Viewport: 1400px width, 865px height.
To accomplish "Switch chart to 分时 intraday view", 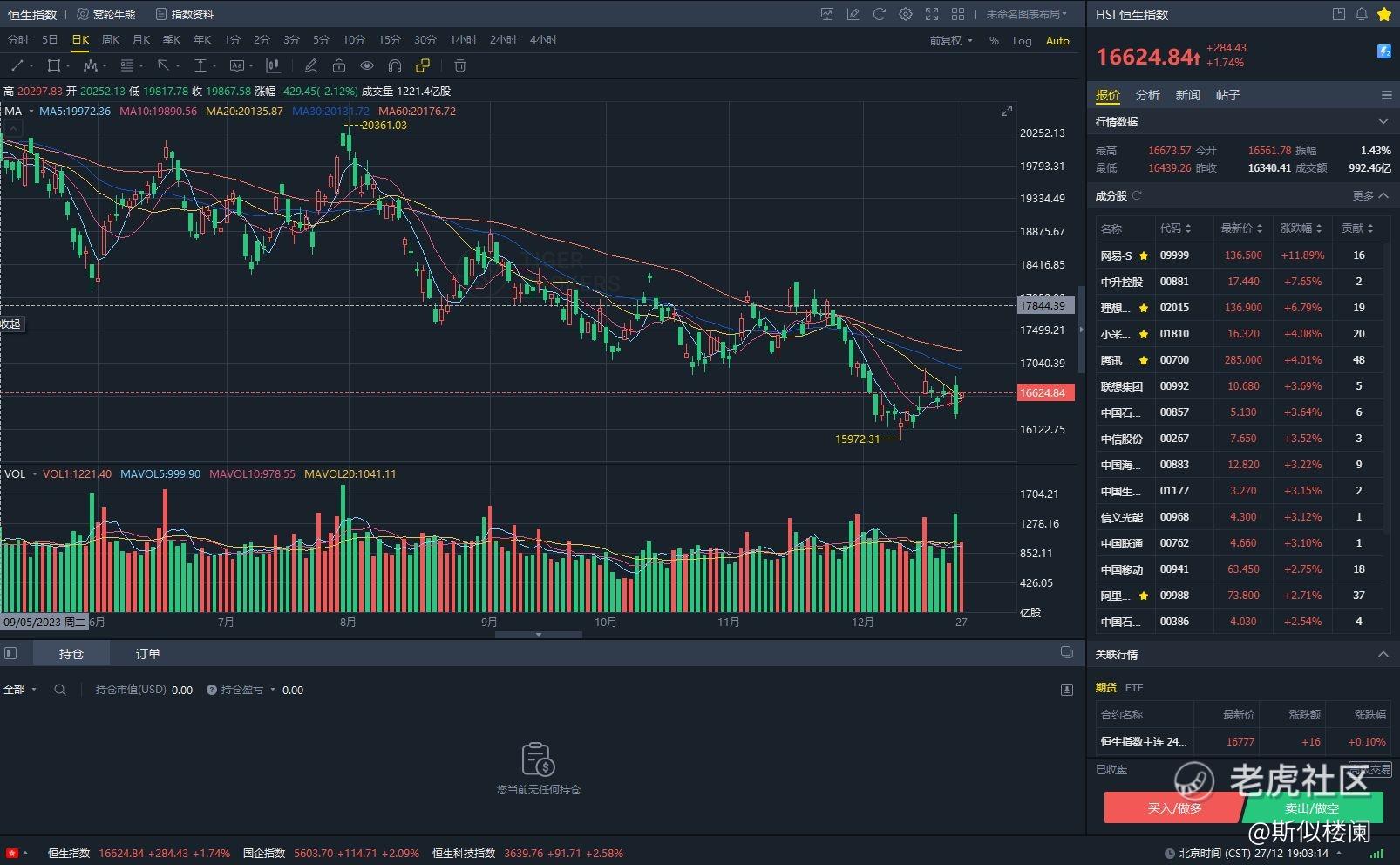I will (x=17, y=40).
